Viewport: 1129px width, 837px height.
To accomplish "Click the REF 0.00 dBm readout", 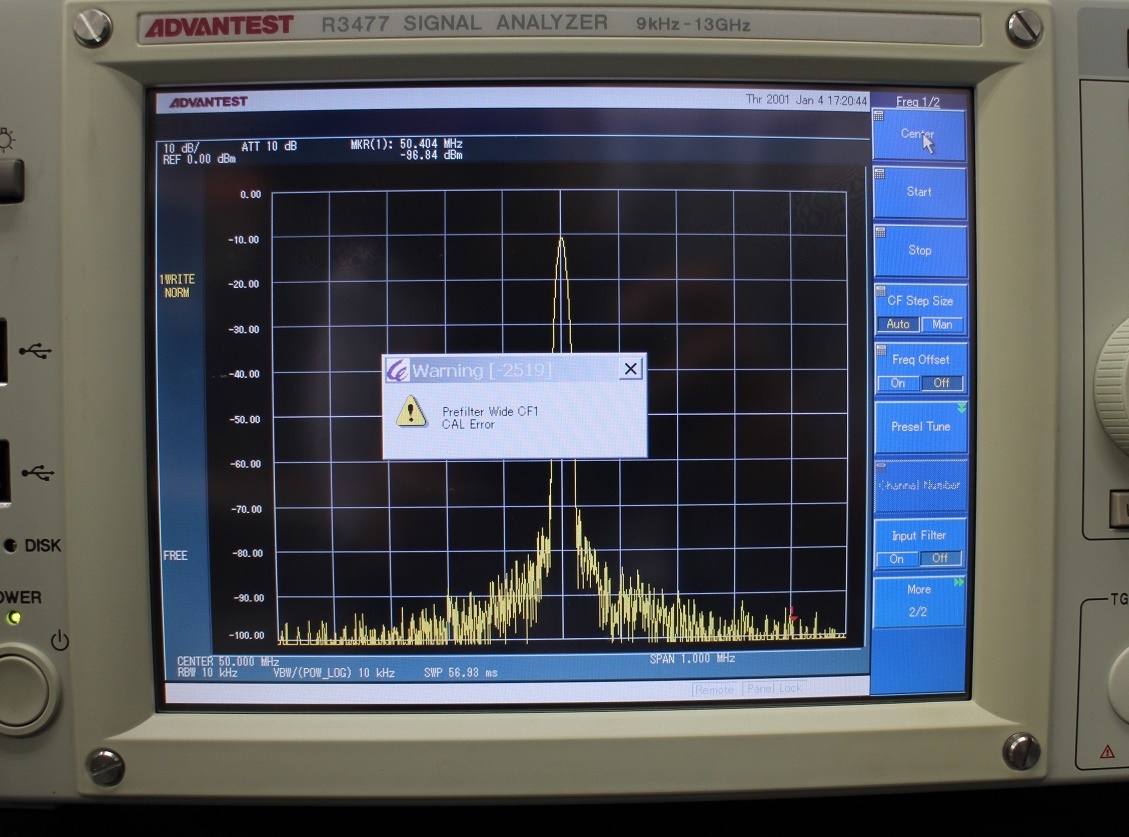I will click(199, 159).
